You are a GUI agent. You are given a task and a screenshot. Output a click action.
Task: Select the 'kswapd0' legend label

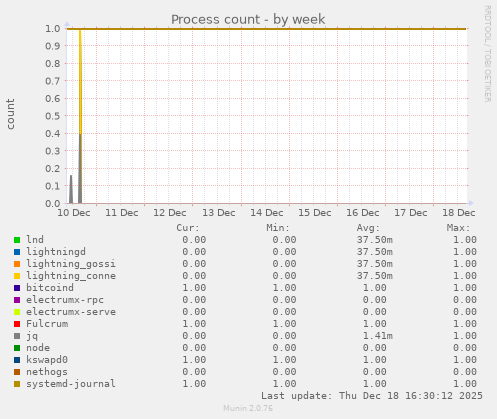click(47, 360)
